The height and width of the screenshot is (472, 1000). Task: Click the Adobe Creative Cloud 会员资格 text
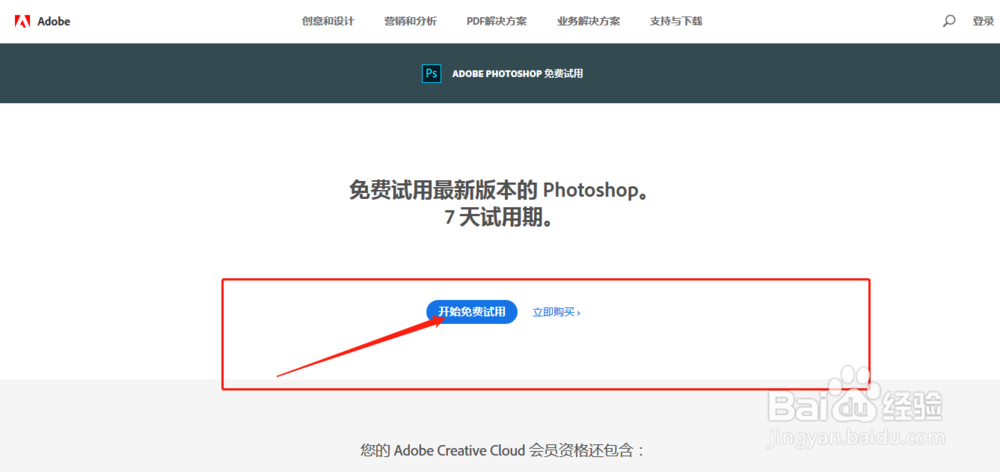(x=503, y=450)
